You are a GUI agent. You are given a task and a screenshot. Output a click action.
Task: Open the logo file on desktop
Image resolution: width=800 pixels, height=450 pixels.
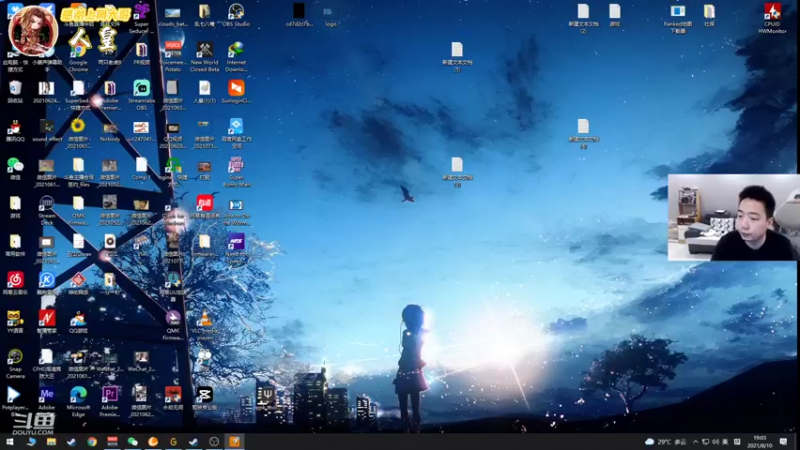tap(330, 15)
